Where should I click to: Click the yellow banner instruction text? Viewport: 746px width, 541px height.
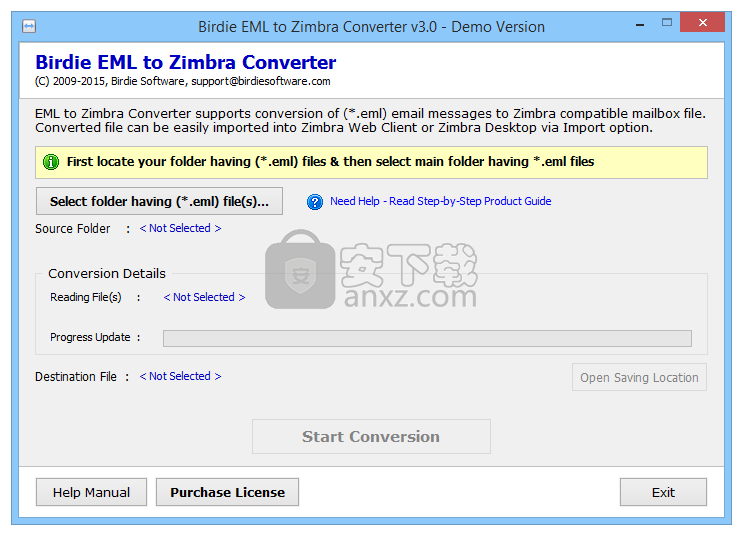(x=330, y=162)
